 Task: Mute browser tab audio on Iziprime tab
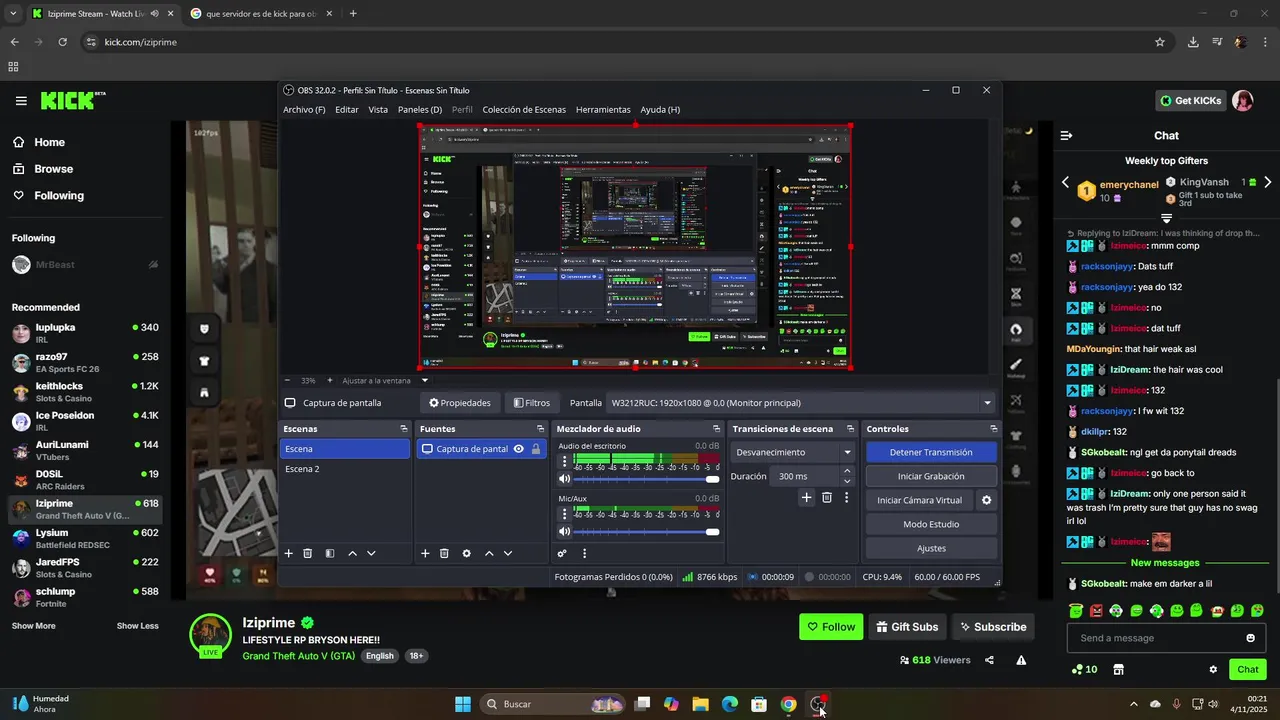click(154, 14)
